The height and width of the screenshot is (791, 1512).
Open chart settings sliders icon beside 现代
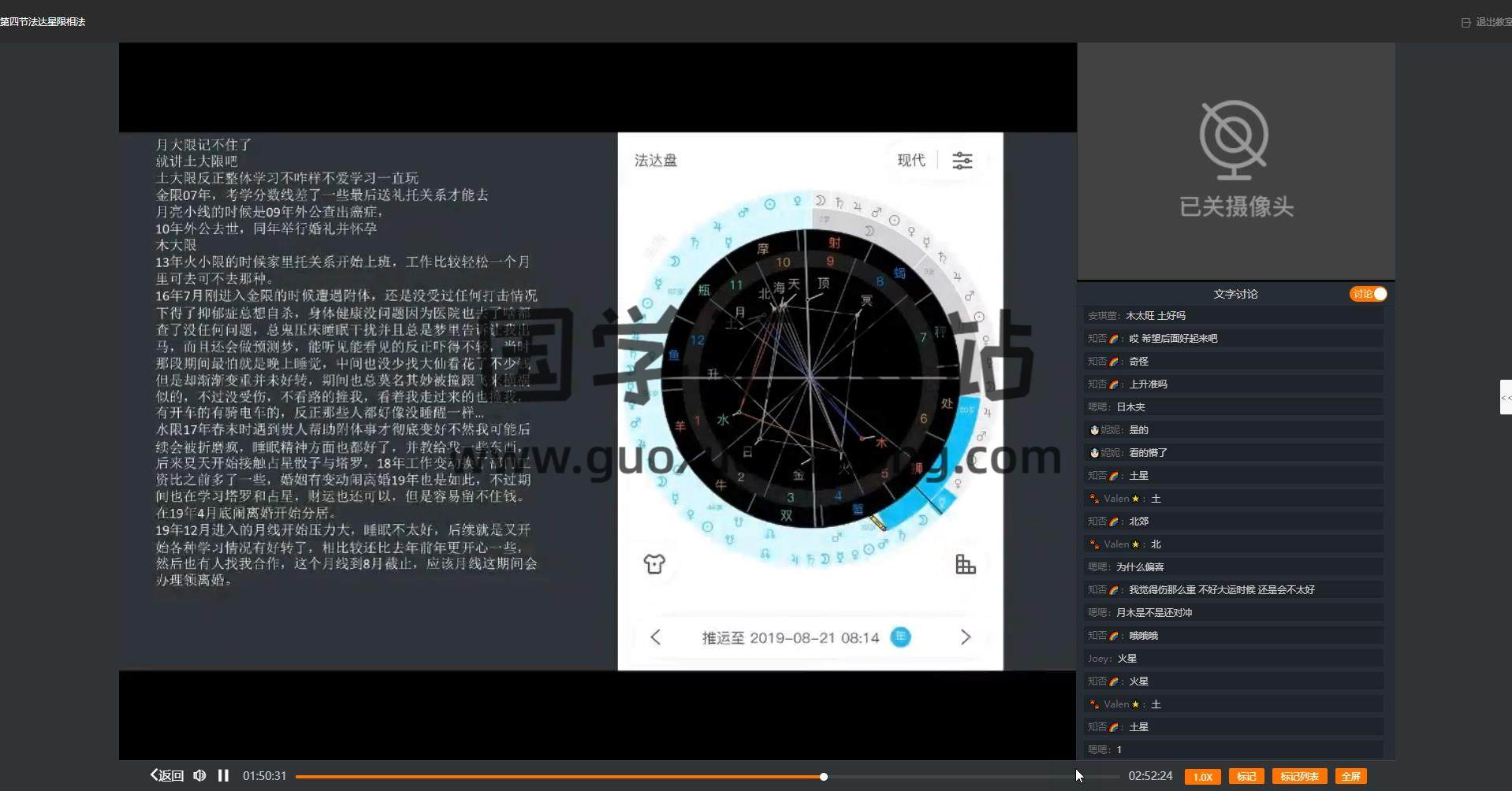pyautogui.click(x=963, y=161)
